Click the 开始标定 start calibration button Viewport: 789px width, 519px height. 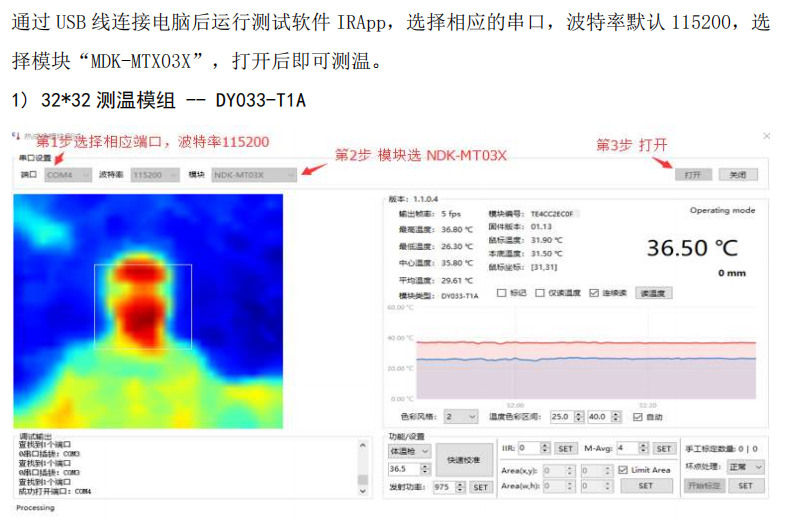[x=702, y=485]
